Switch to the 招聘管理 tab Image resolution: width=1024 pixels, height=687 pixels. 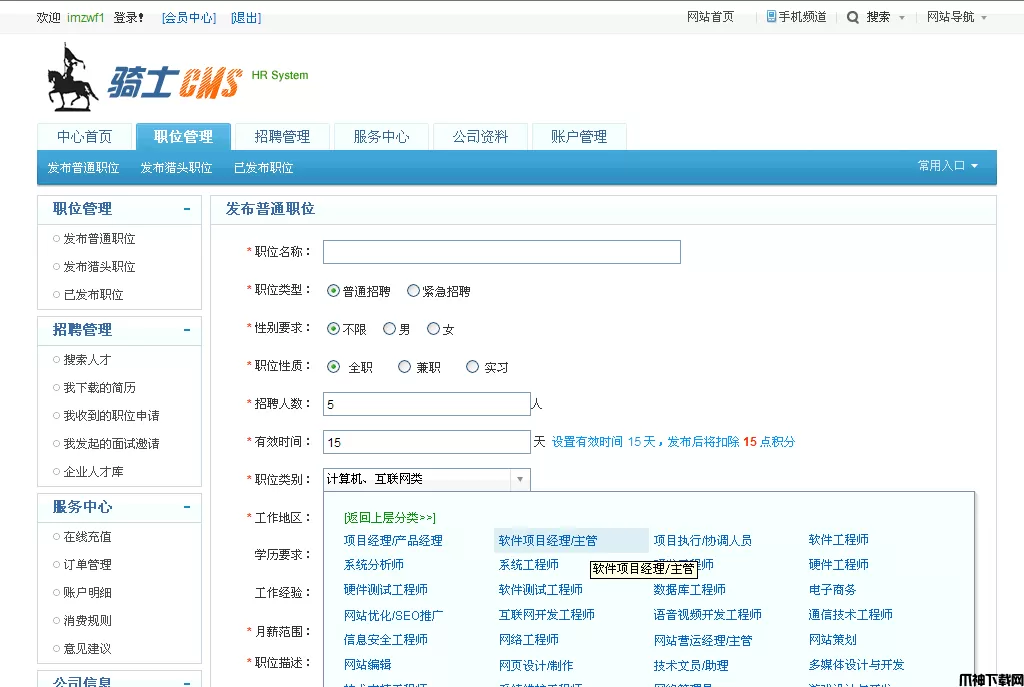click(x=282, y=137)
